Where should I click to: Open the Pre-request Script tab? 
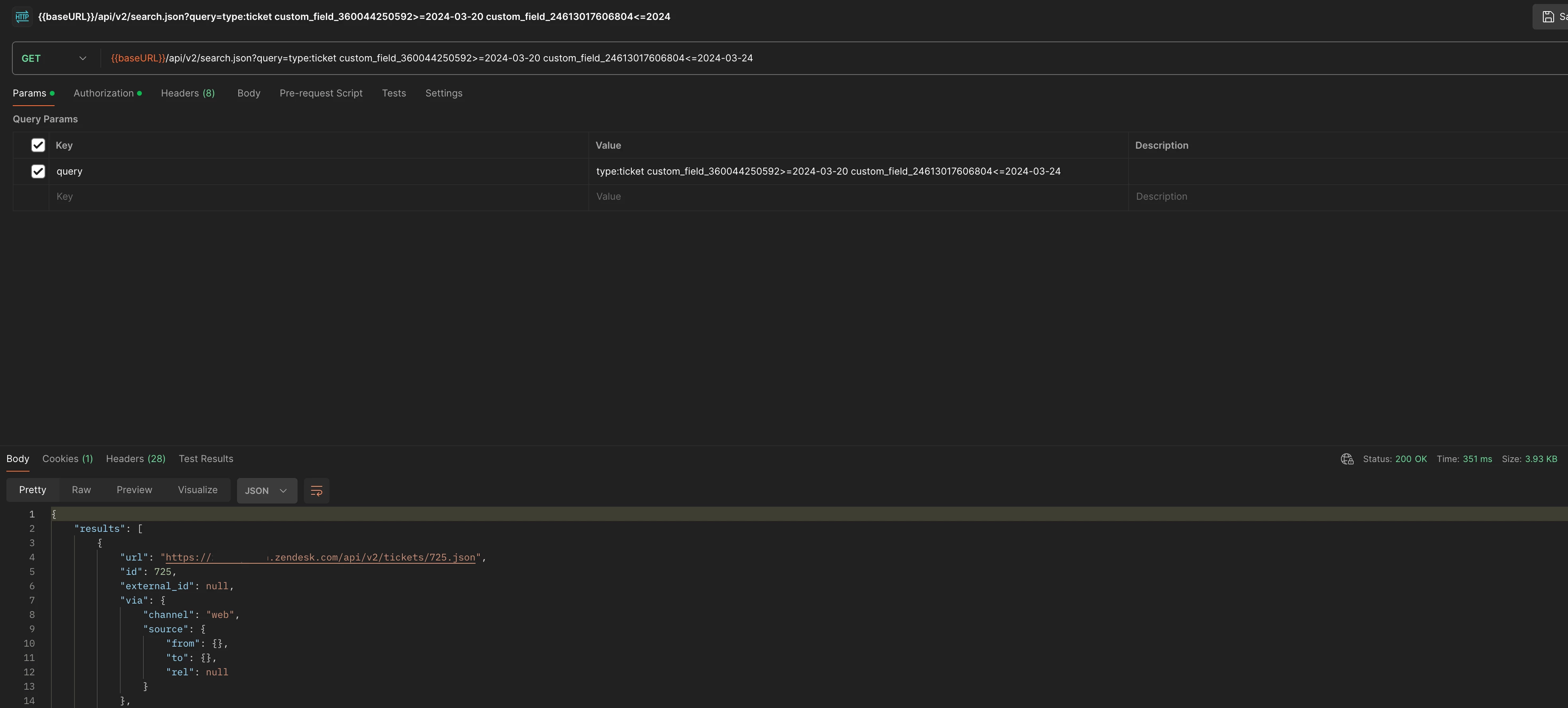(321, 93)
